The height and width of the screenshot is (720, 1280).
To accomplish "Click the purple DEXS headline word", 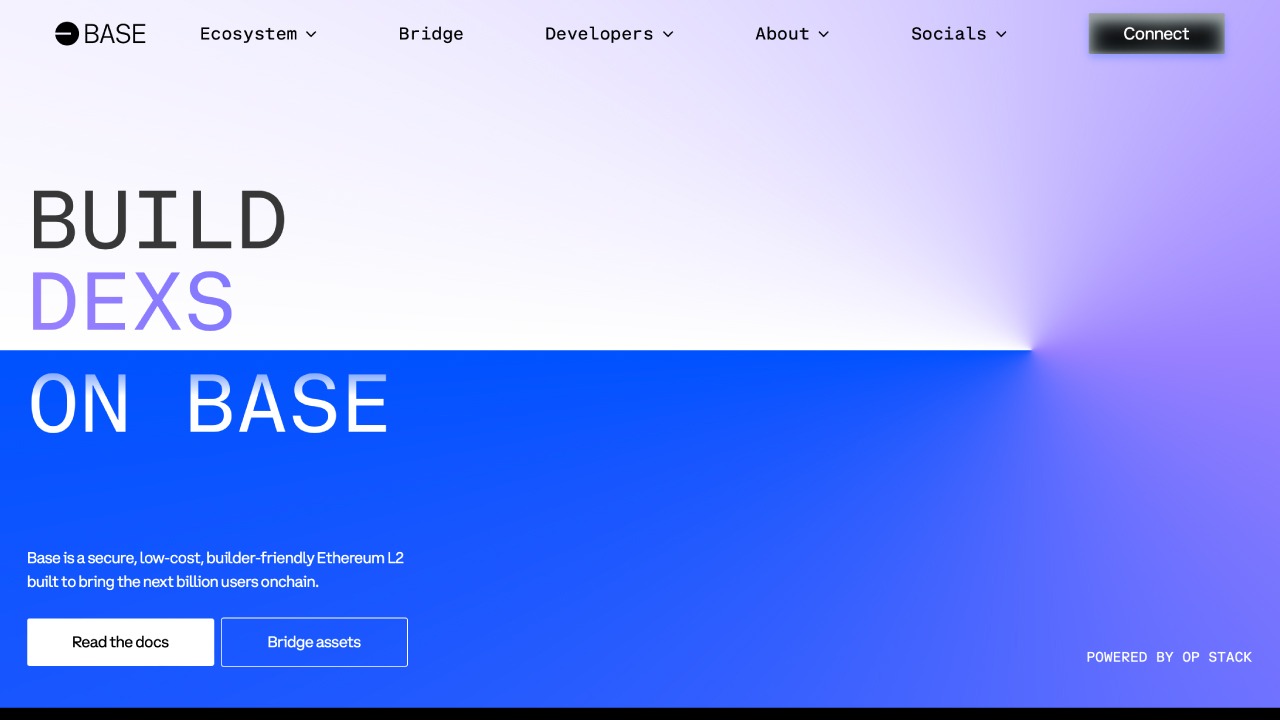I will pos(132,301).
